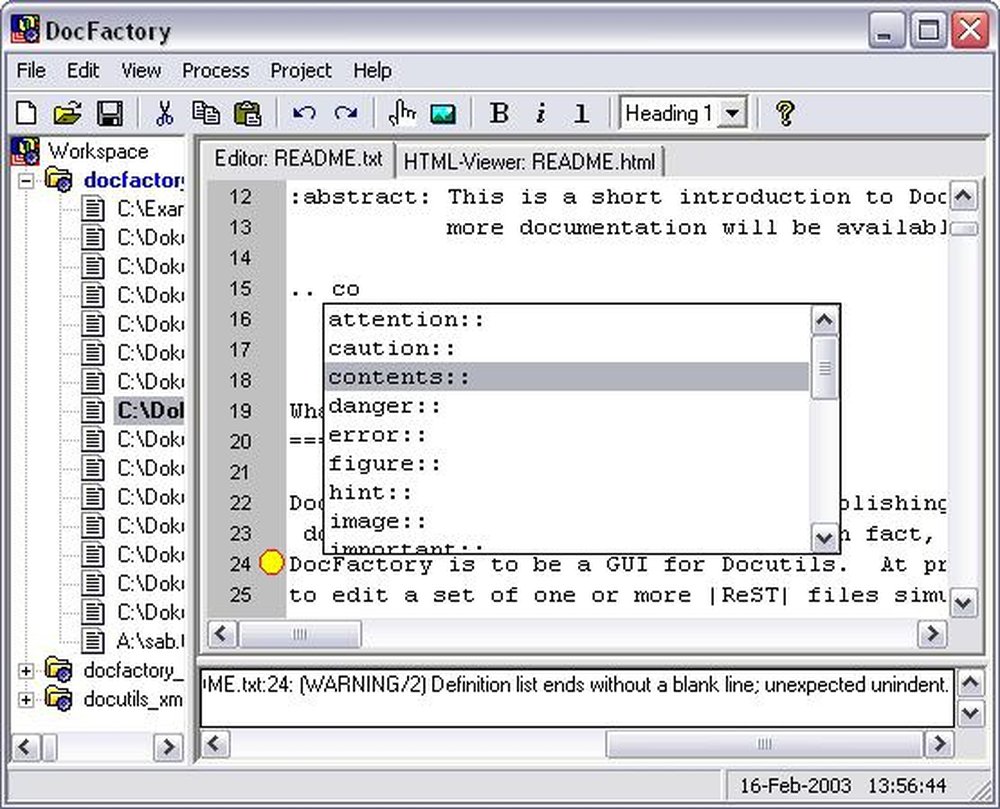Click the yellow warning marker on line 24

coord(271,564)
